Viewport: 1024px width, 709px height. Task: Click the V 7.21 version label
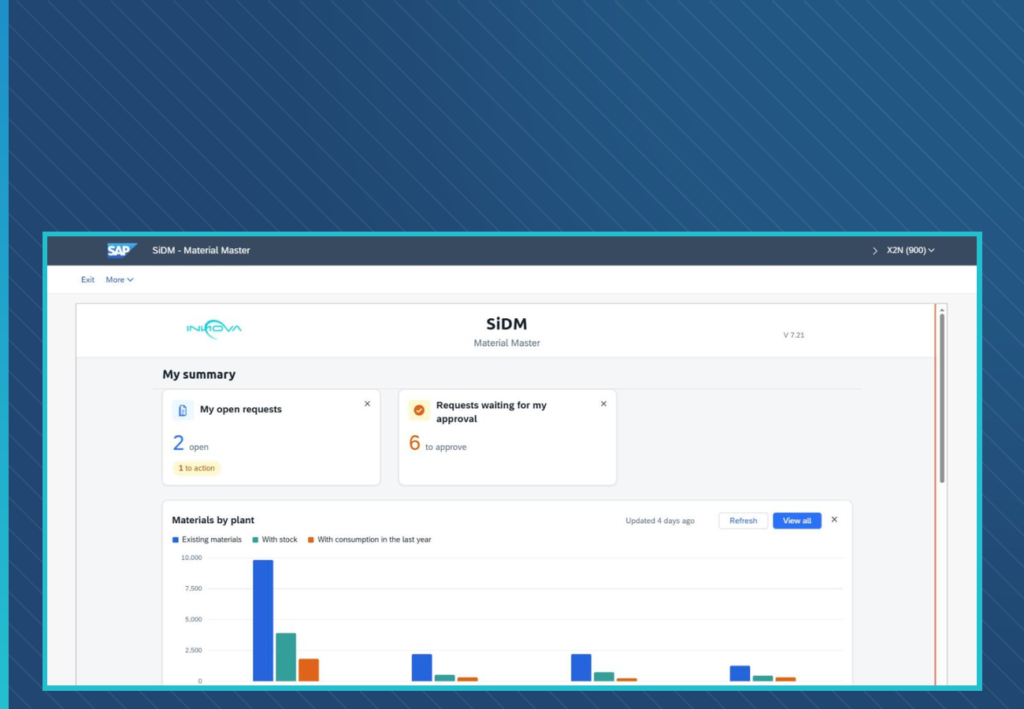click(793, 335)
